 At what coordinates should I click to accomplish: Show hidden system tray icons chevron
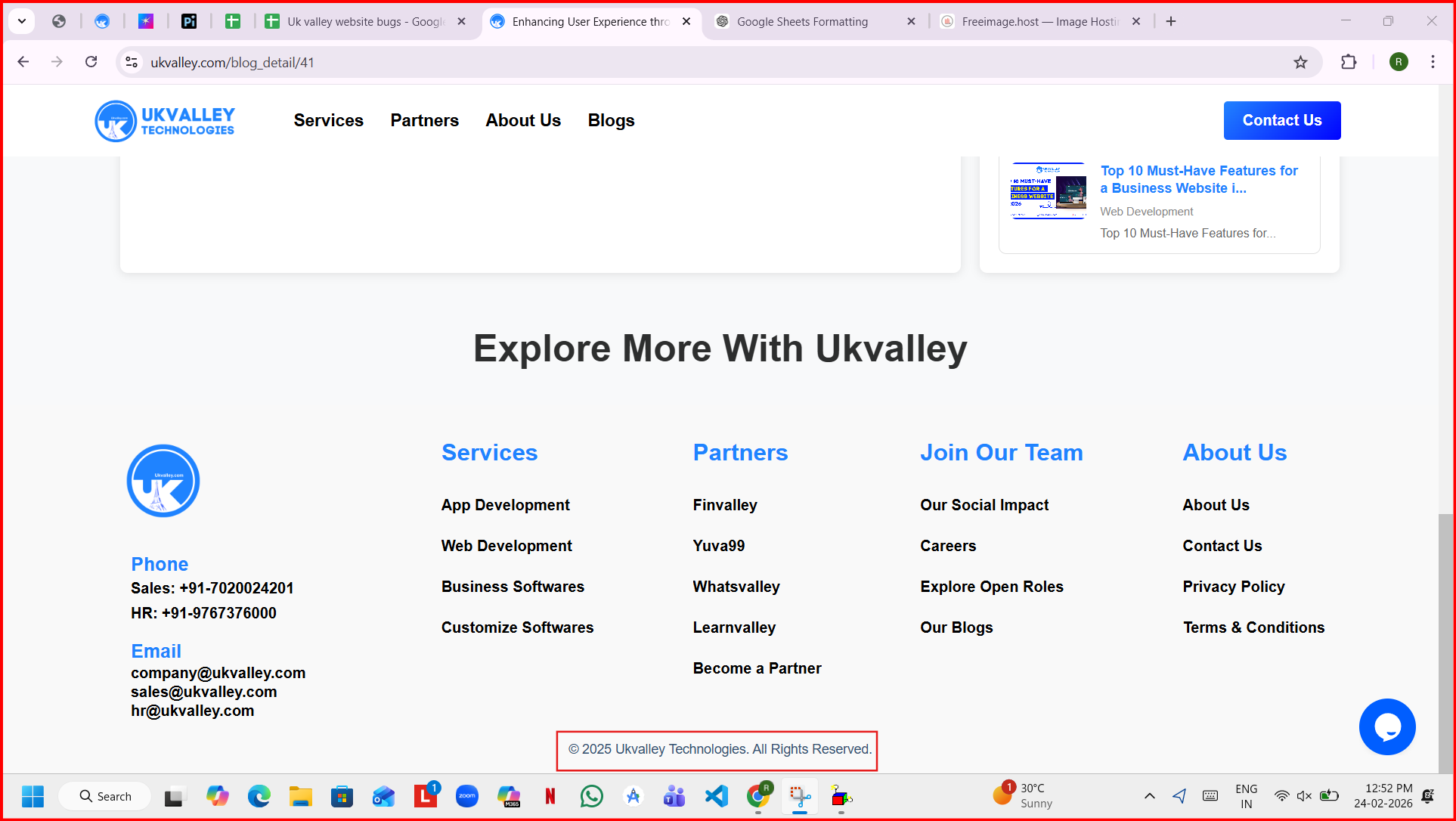click(1149, 796)
